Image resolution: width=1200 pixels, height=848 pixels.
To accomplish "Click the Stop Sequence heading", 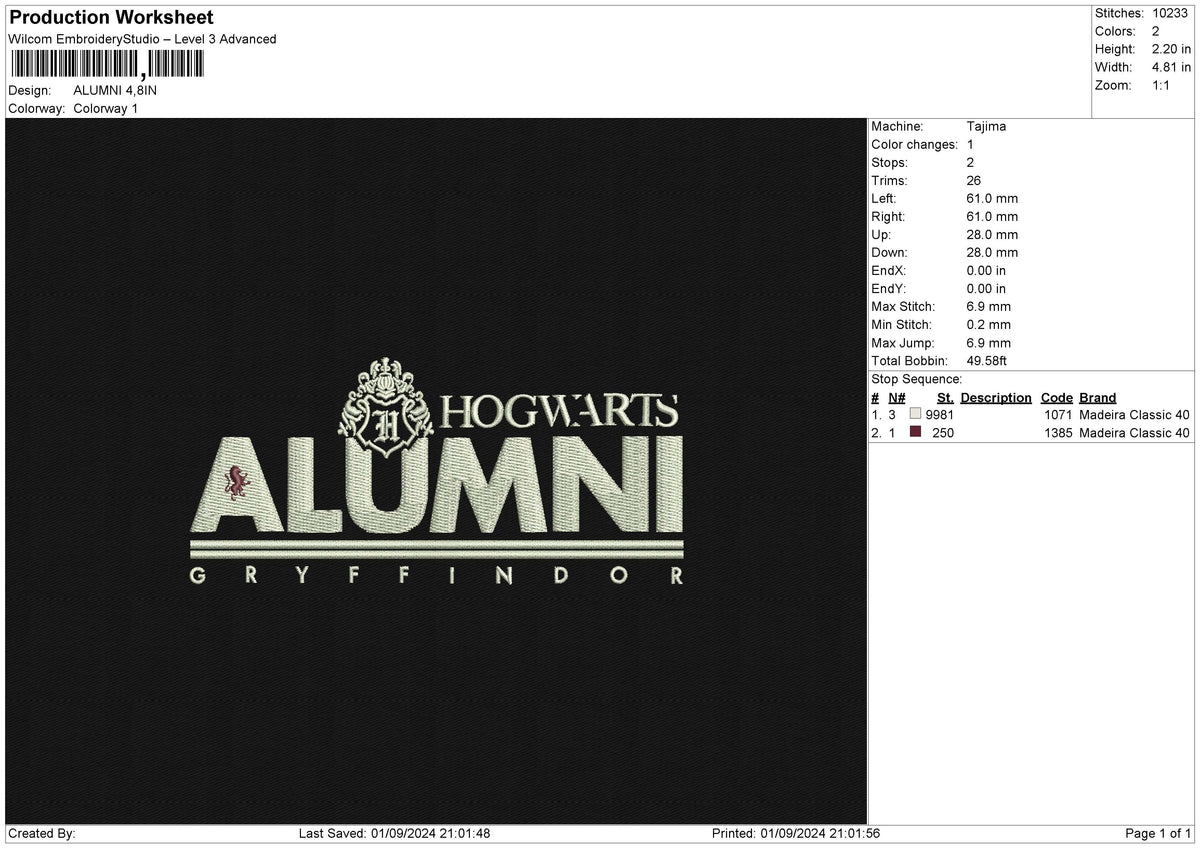I will (x=917, y=379).
